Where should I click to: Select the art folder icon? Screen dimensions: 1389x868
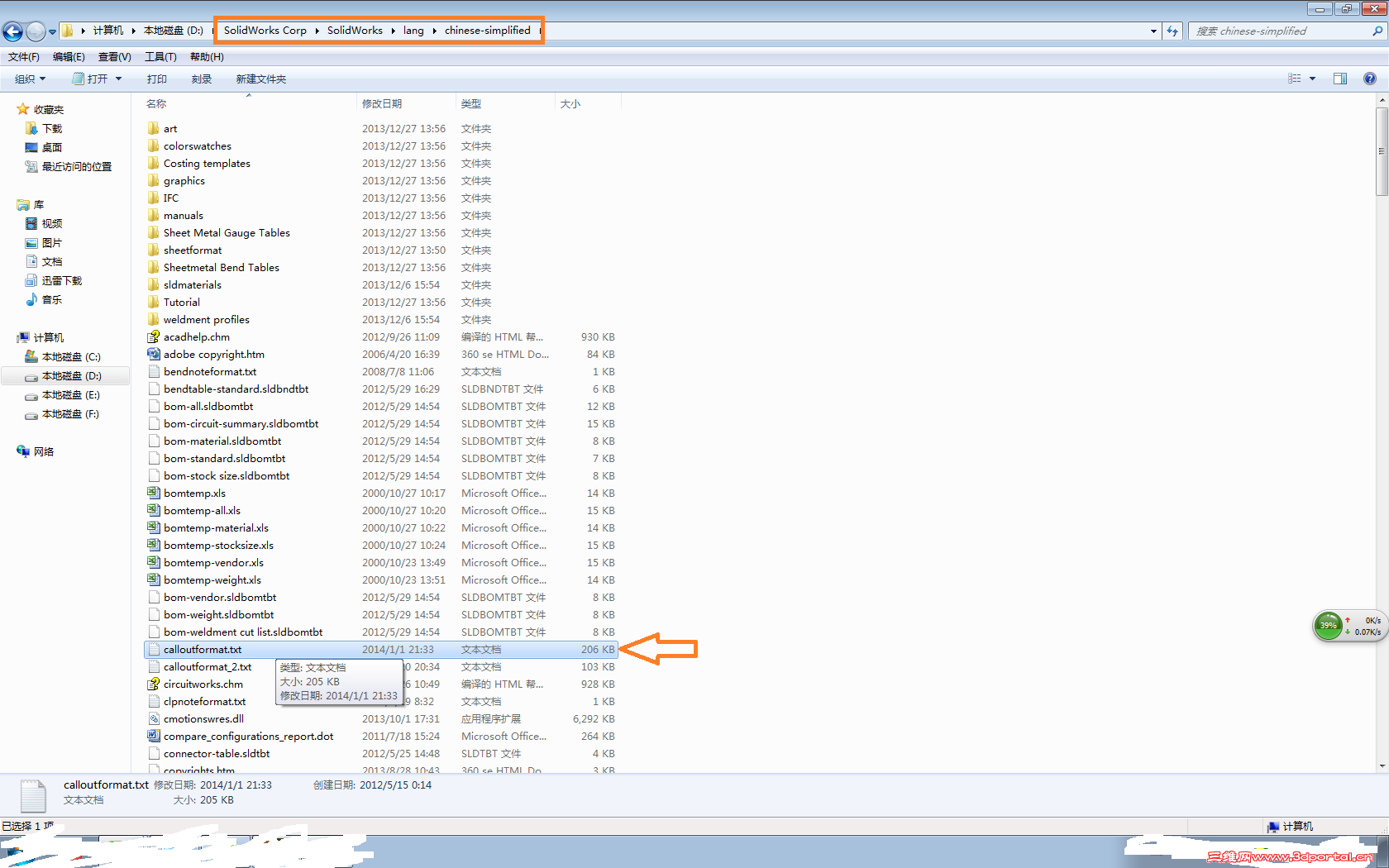154,128
